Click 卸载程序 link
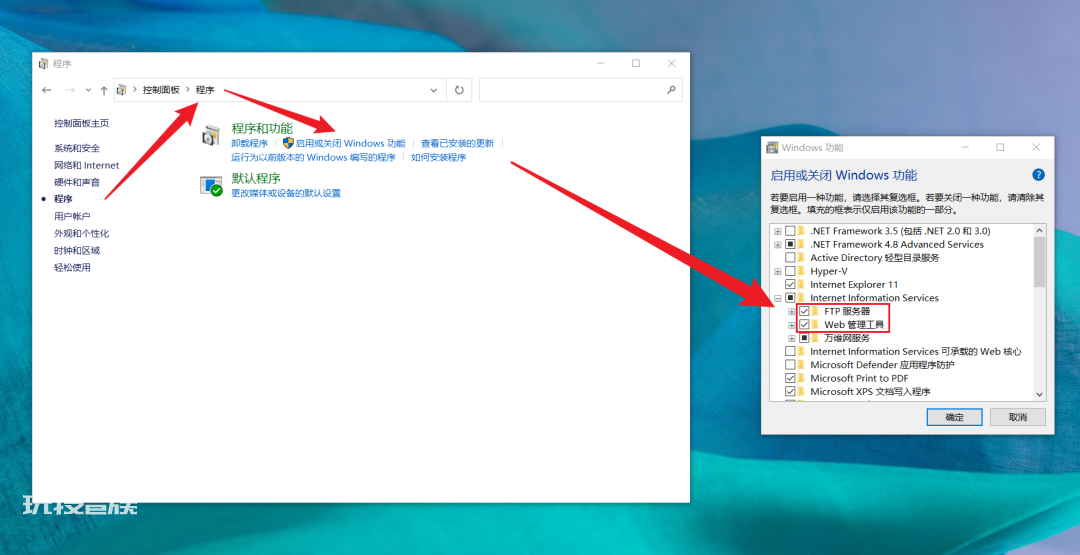This screenshot has width=1080, height=555. pos(249,143)
